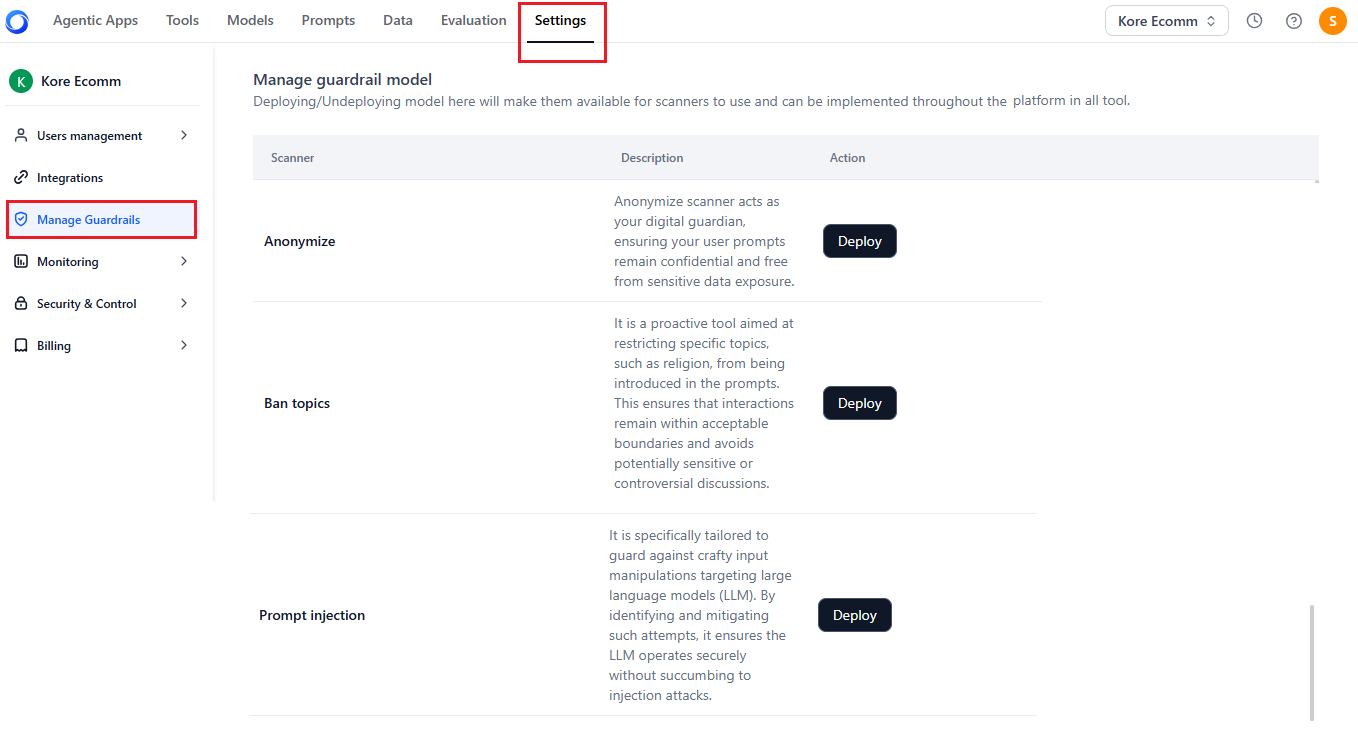1358x730 pixels.
Task: Select the Users management person icon
Action: pos(22,135)
